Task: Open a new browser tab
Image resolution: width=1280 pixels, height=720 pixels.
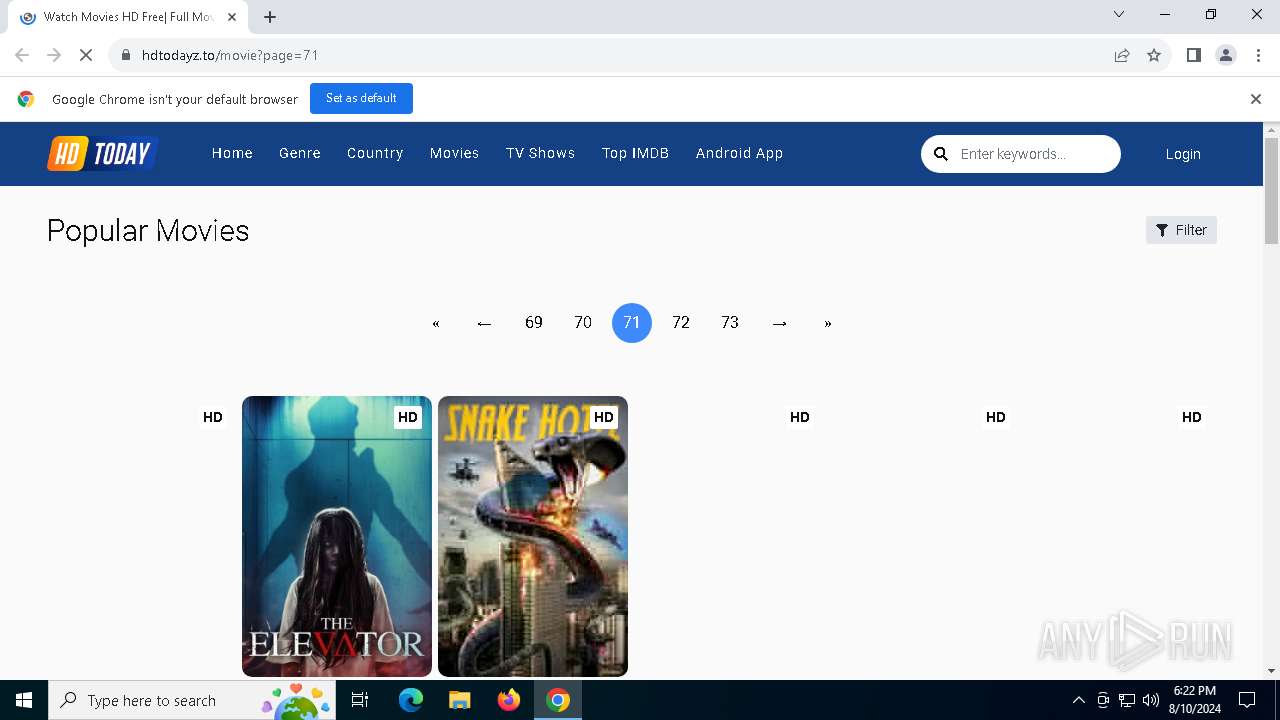Action: tap(270, 17)
